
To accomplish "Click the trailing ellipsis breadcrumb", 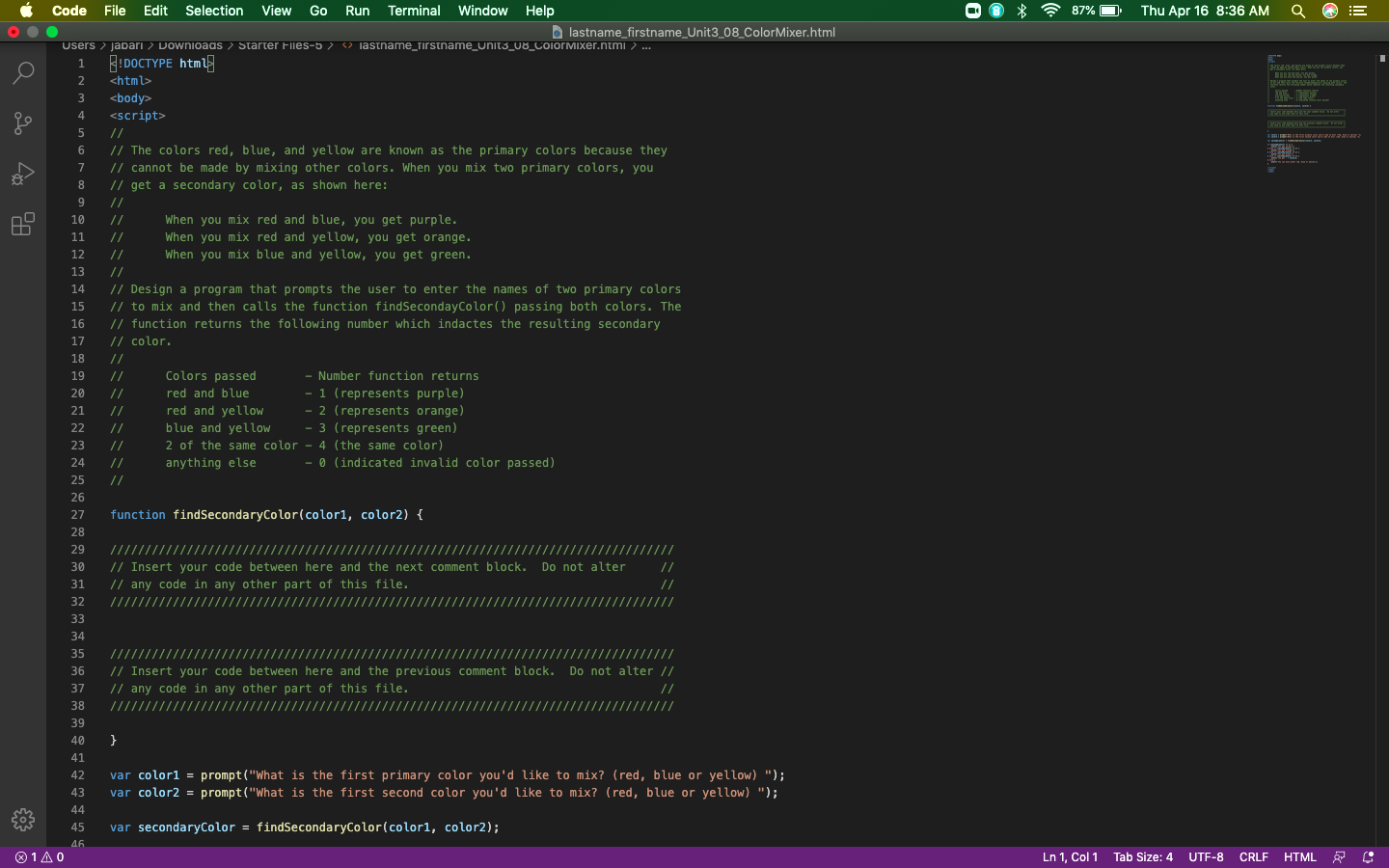I will [x=646, y=46].
